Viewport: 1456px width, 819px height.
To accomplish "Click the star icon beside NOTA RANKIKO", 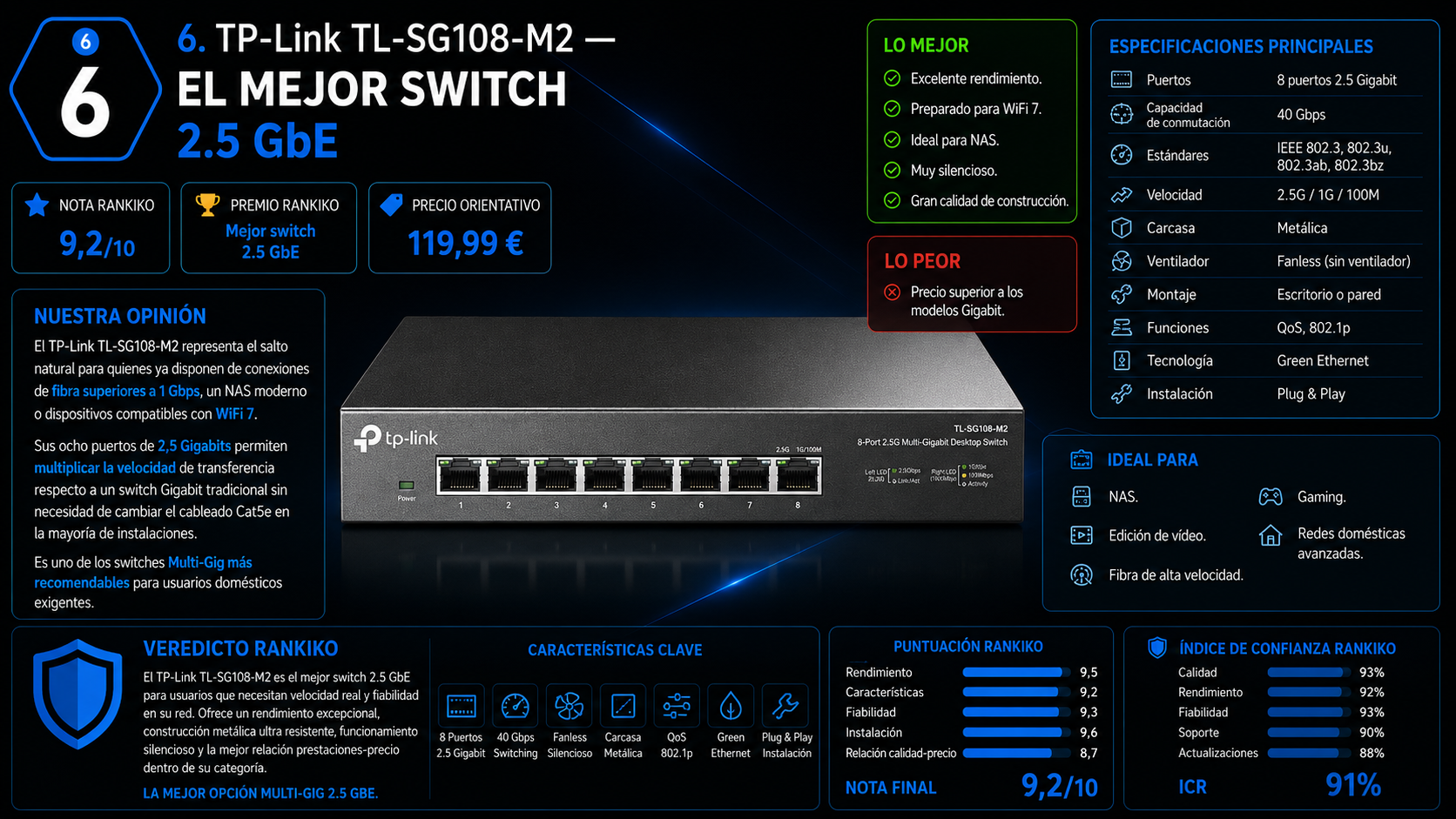I will tap(37, 205).
